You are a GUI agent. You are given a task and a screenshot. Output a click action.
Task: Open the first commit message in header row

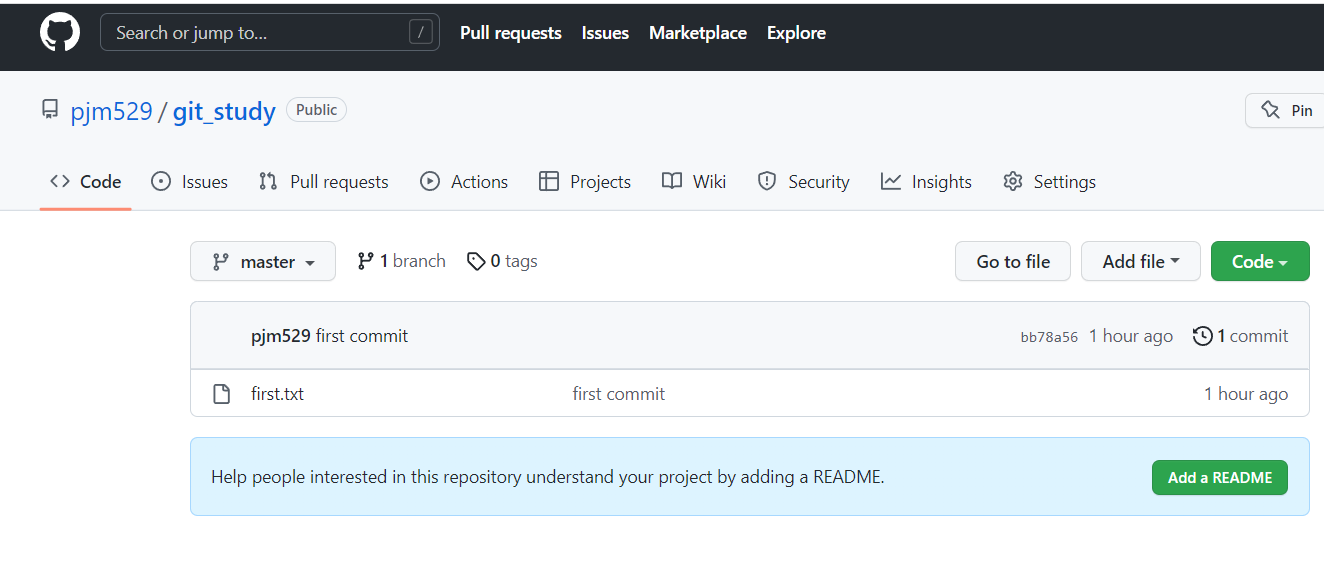[362, 336]
